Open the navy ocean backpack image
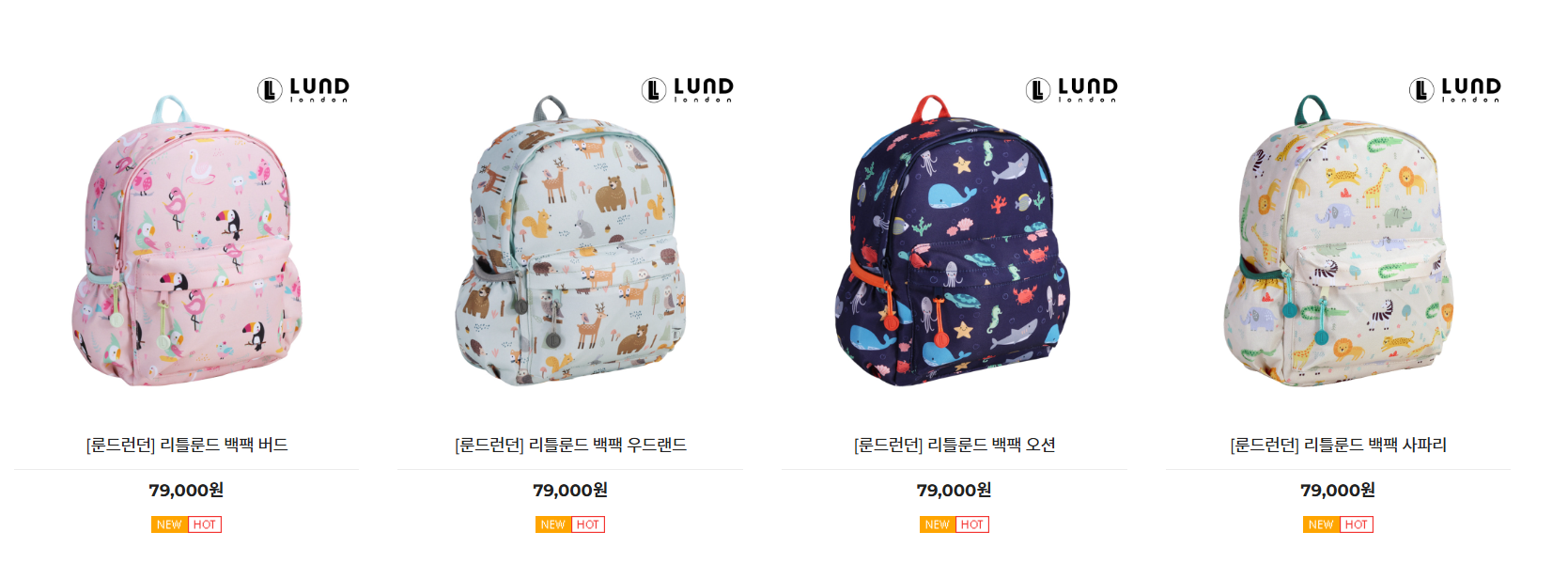The height and width of the screenshot is (563, 1568). 953,241
